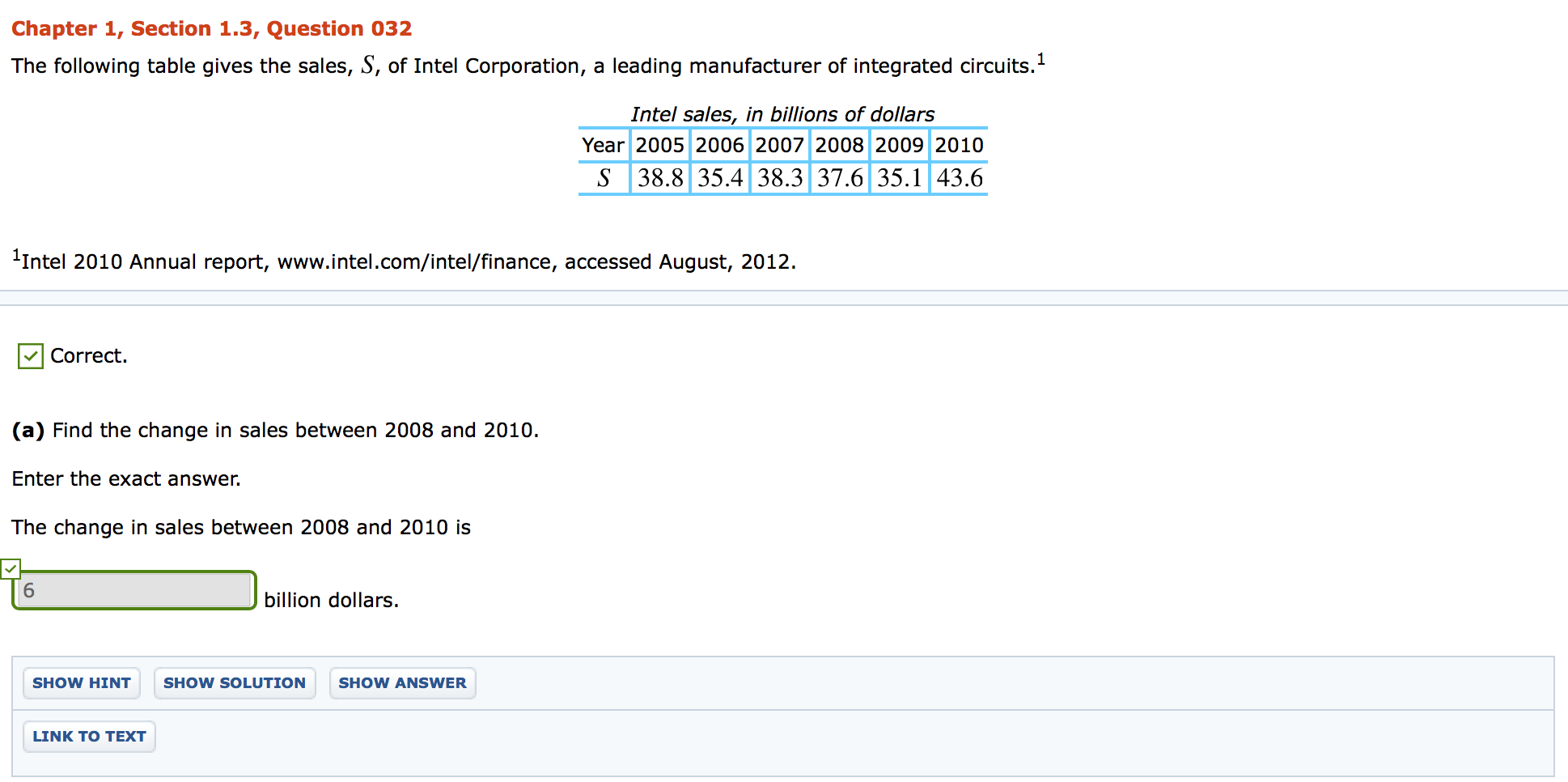The image size is (1568, 782).
Task: Select the 2010 year cell in the table
Action: (959, 146)
